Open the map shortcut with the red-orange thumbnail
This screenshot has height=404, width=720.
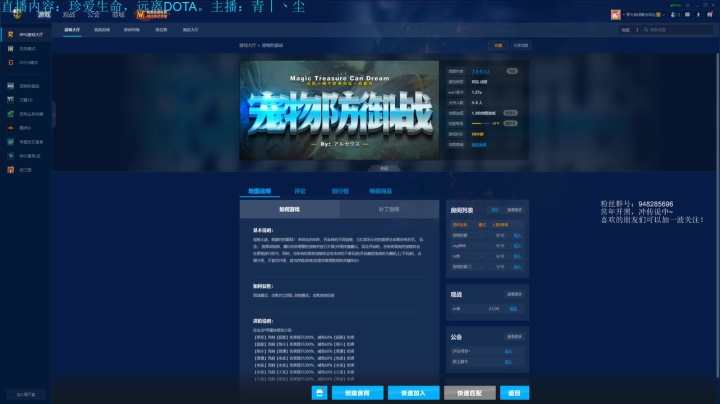click(x=11, y=128)
